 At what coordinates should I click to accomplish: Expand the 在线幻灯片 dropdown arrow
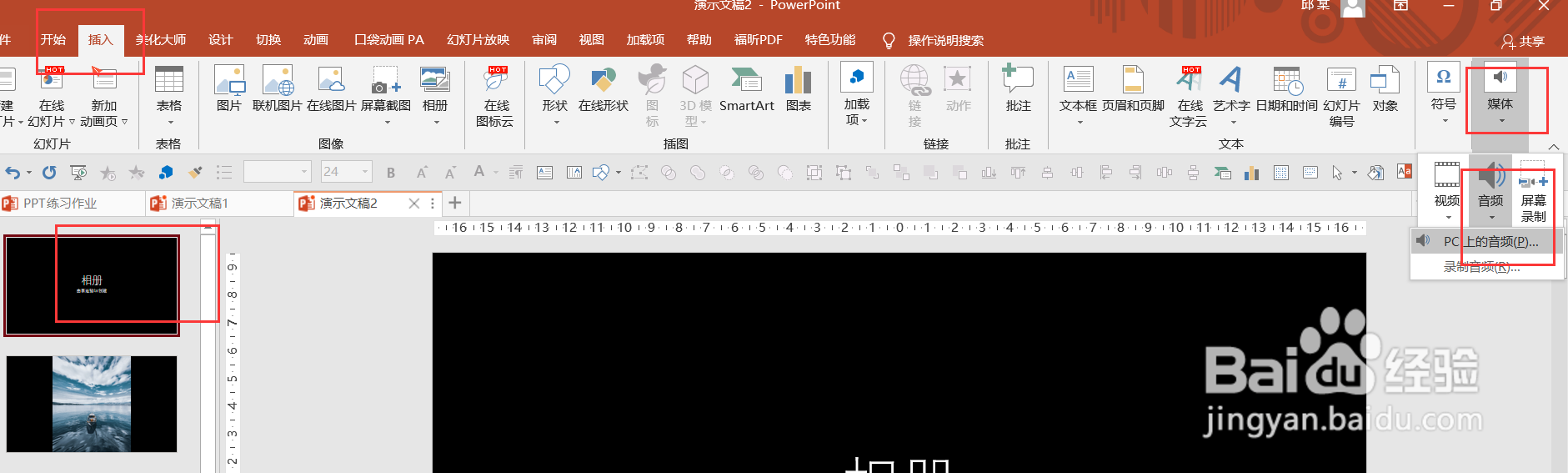point(72,122)
